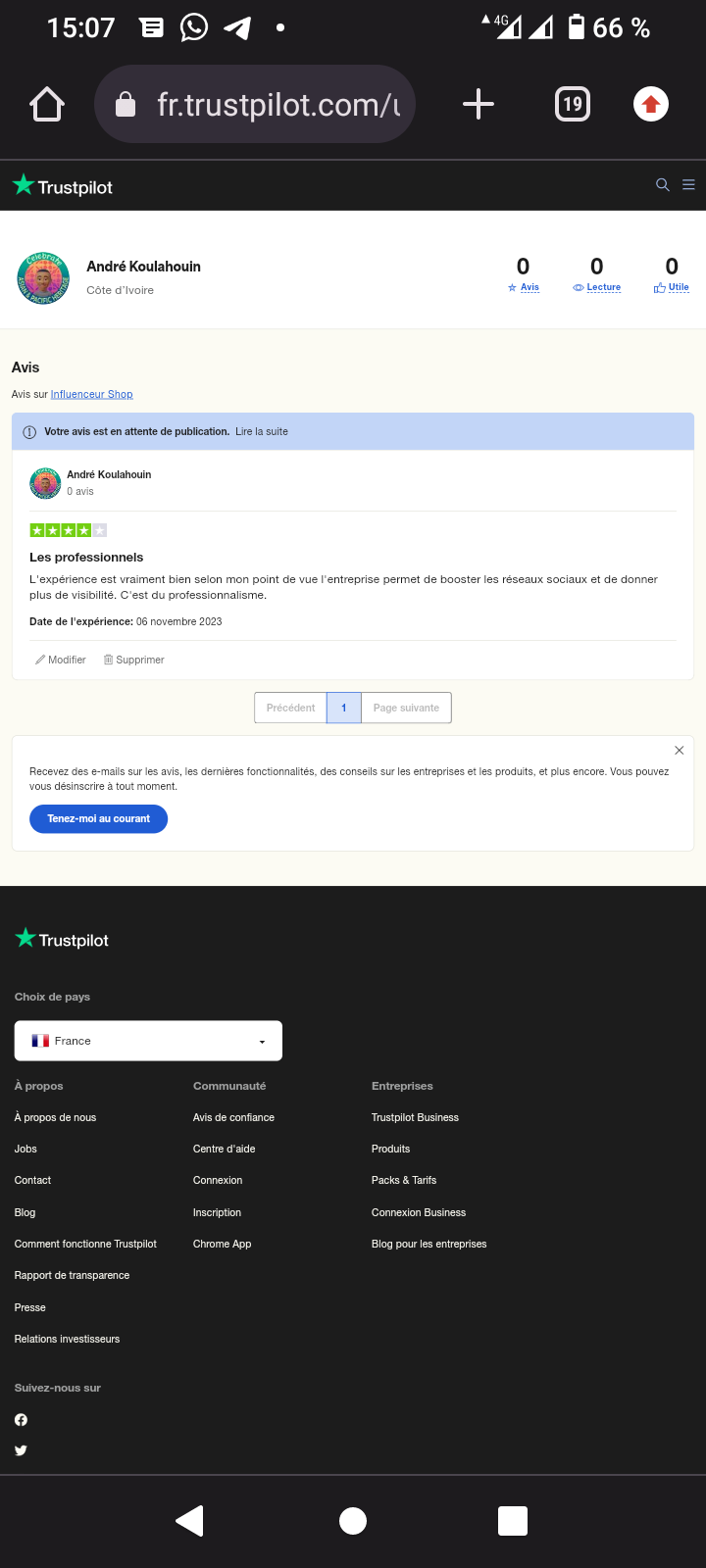Image resolution: width=706 pixels, height=1568 pixels.
Task: Tap the red update arrow icon
Action: (651, 104)
